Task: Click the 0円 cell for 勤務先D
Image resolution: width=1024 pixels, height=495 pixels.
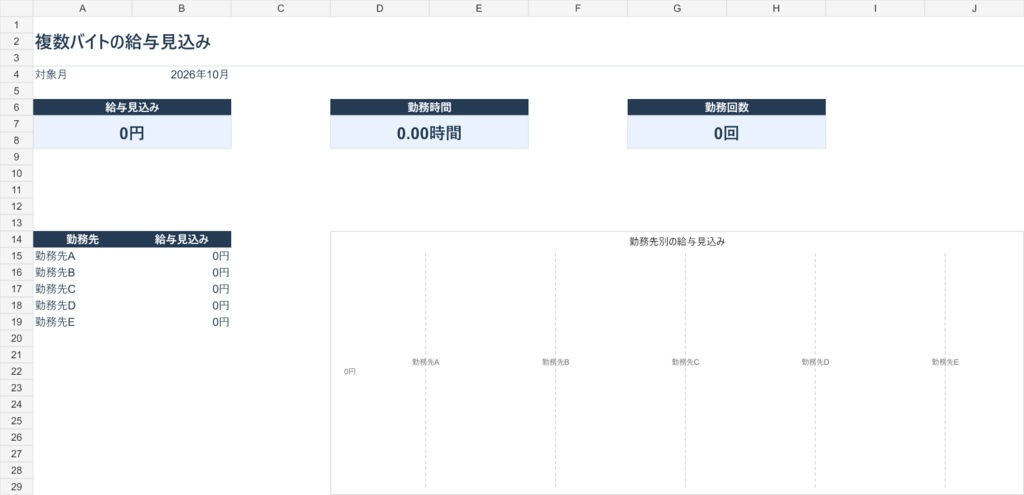Action: tap(182, 306)
